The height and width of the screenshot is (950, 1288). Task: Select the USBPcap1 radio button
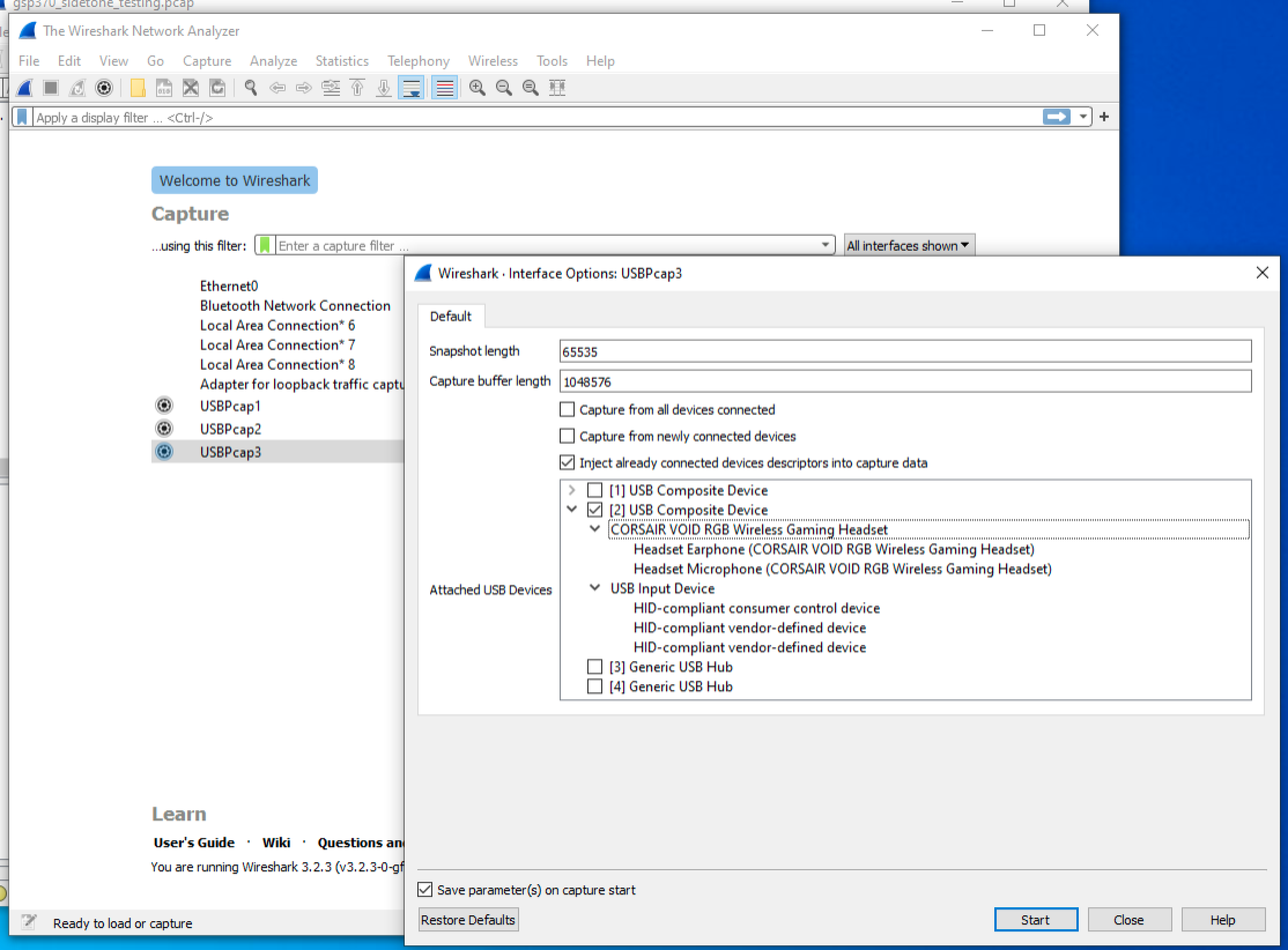164,406
